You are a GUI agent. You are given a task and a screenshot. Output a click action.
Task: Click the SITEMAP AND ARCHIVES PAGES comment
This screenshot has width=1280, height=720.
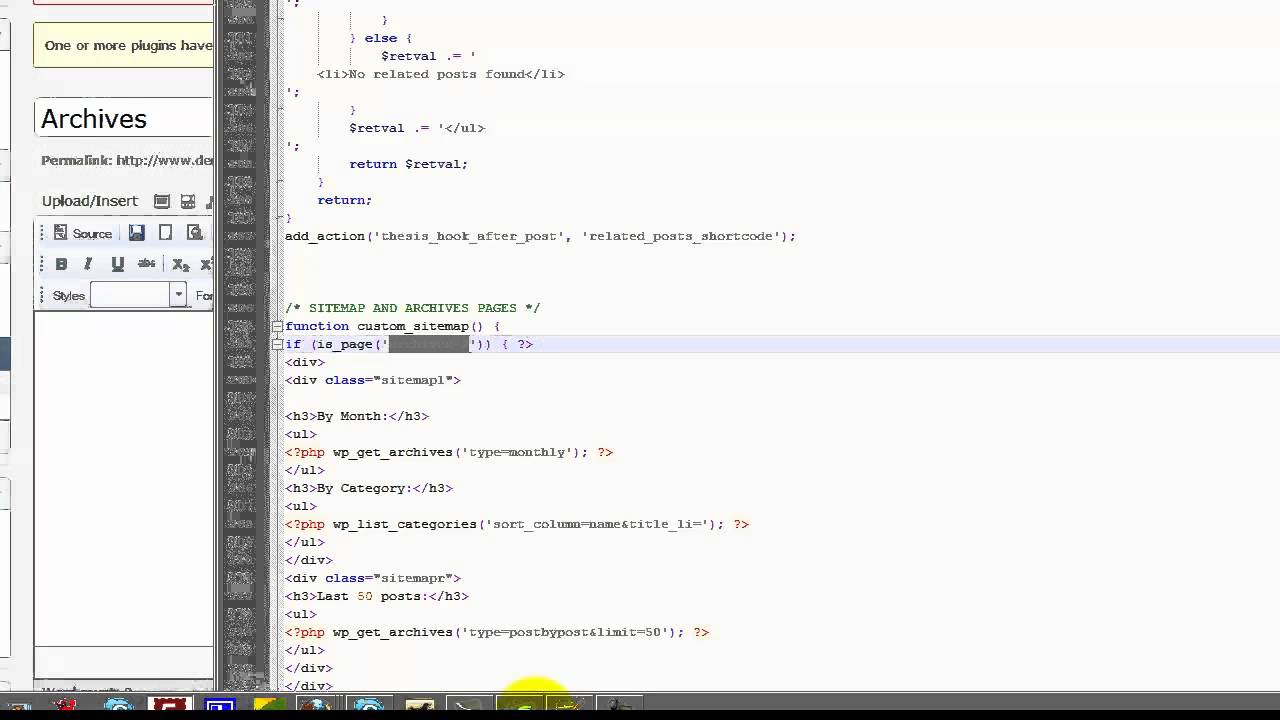(412, 308)
